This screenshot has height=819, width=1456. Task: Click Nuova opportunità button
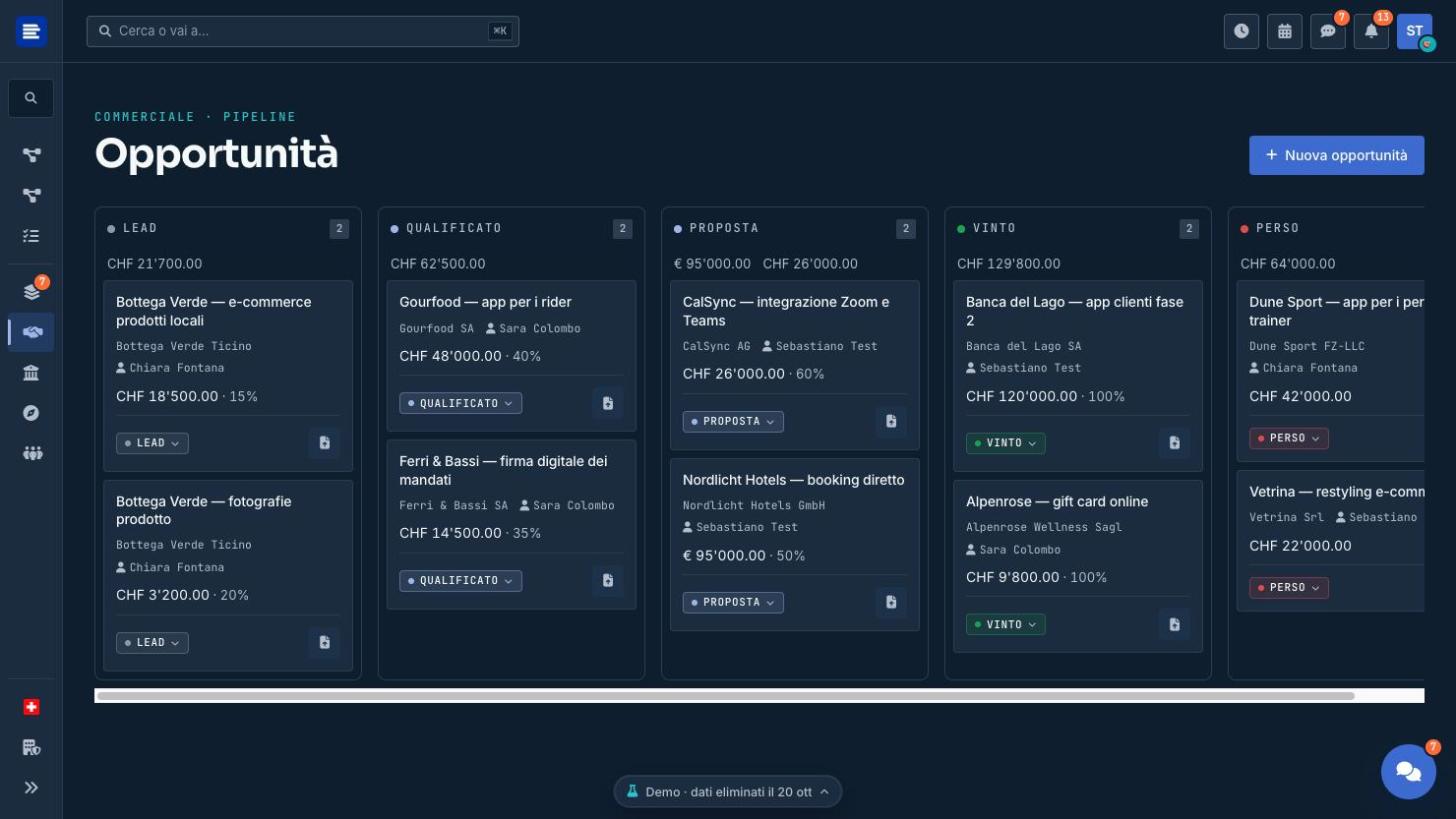tap(1336, 155)
